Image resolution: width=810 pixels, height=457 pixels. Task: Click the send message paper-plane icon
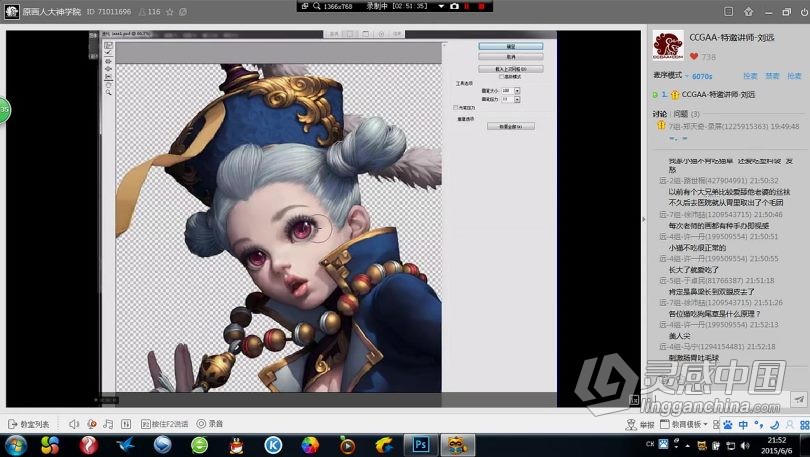click(799, 399)
